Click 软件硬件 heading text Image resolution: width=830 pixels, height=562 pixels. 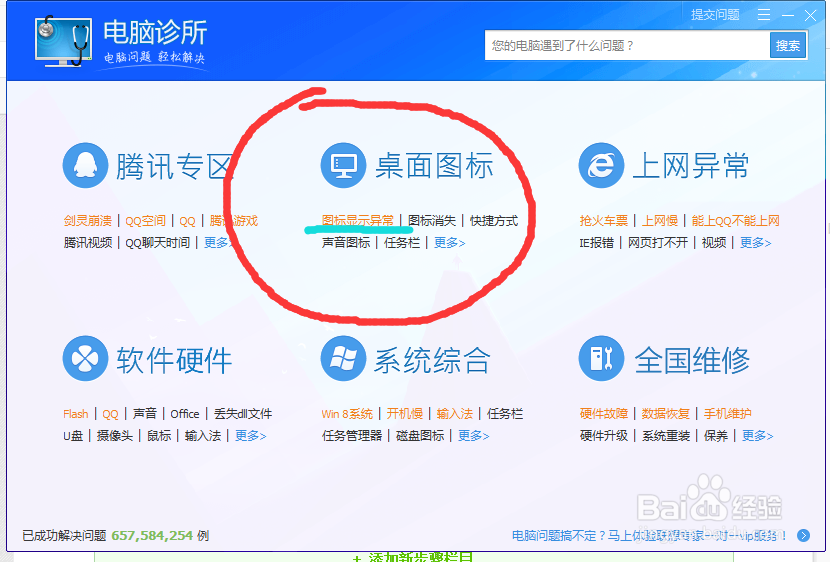click(x=174, y=360)
